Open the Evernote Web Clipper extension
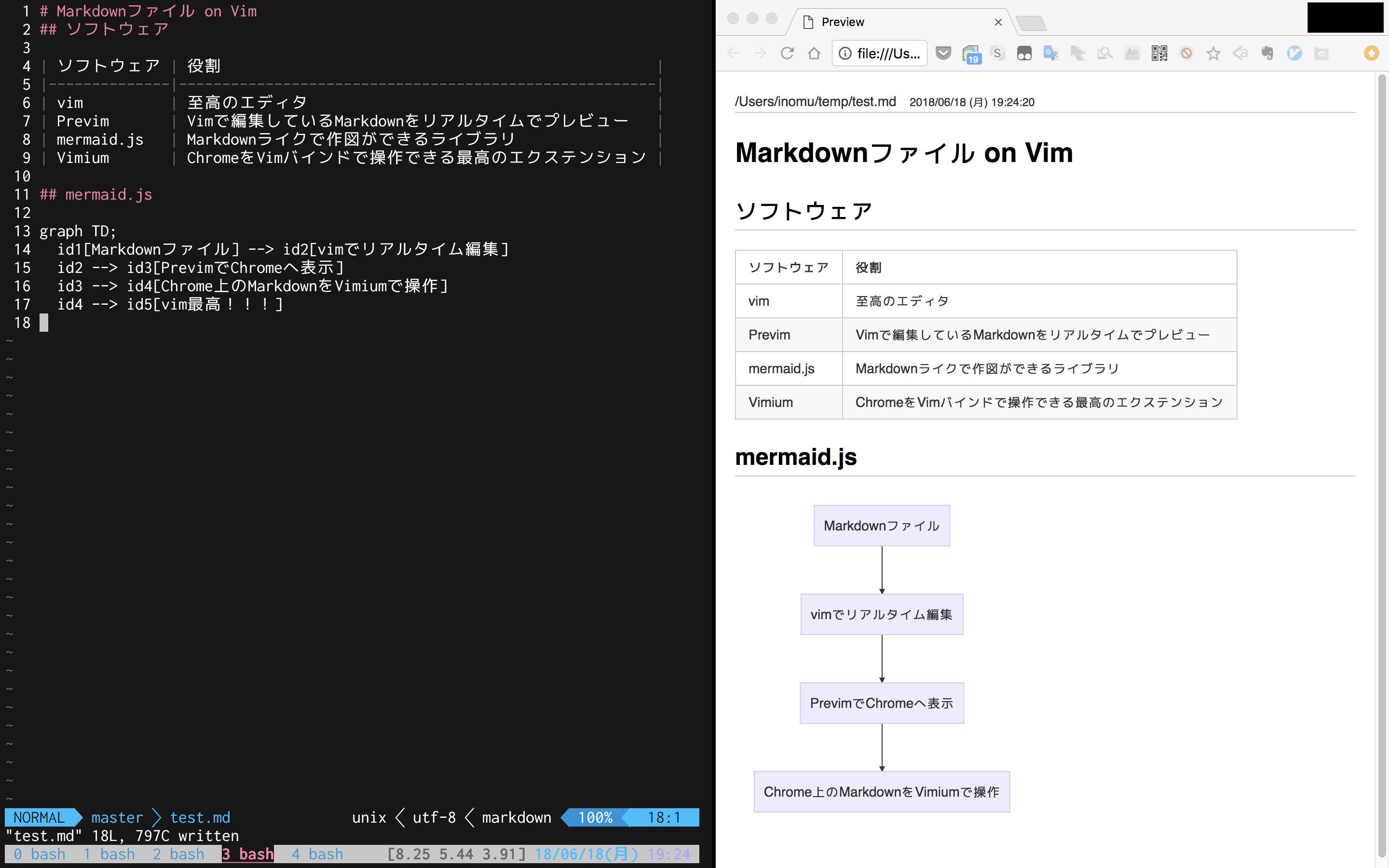Viewport: 1389px width, 868px height. [1267, 53]
